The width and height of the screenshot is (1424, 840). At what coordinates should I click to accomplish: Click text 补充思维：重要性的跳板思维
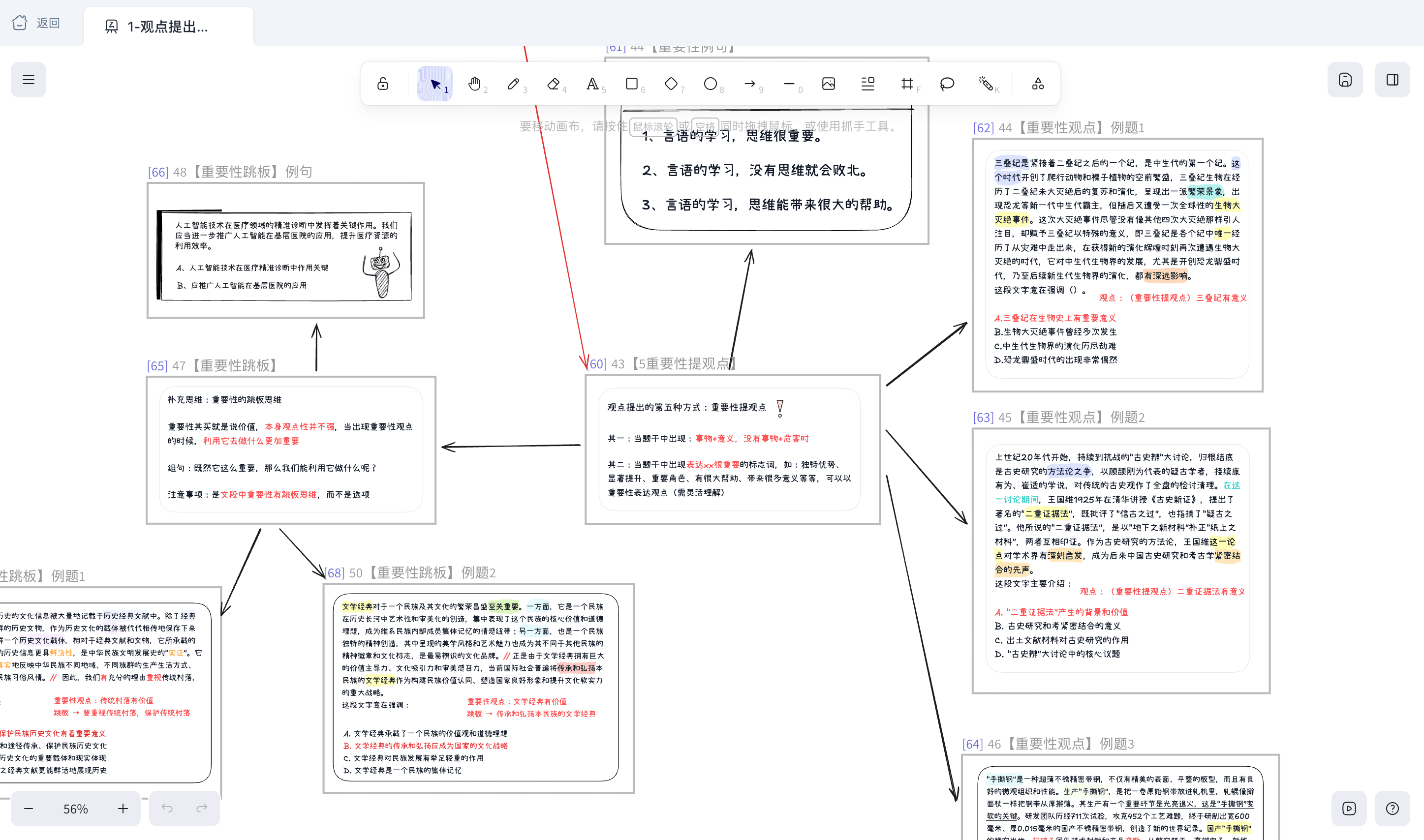(x=224, y=400)
